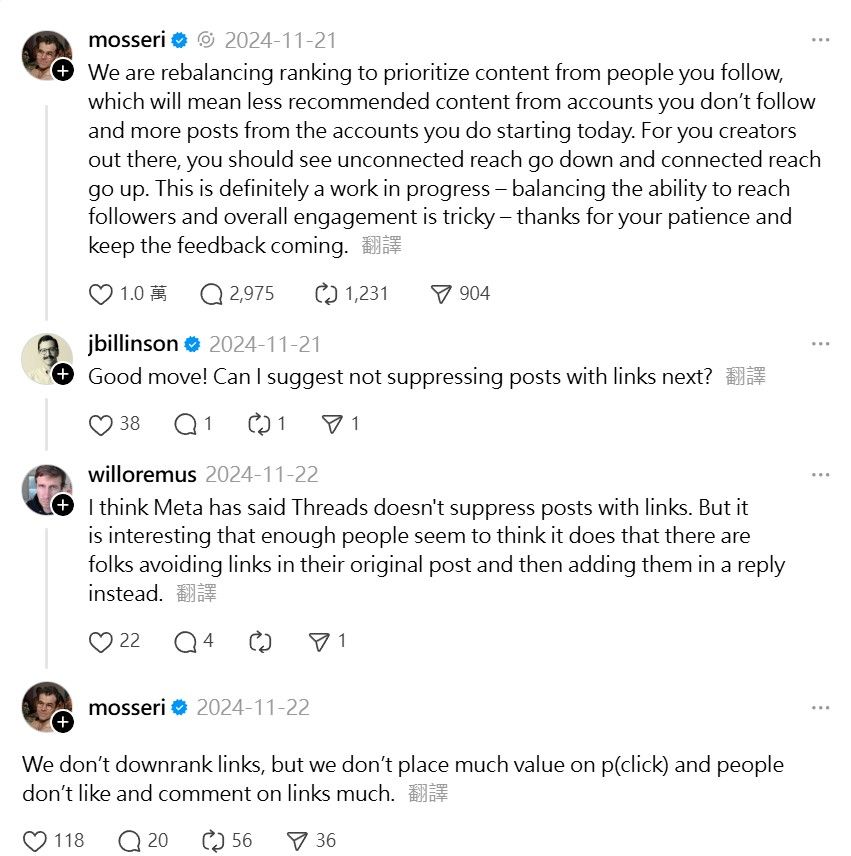Open more options menu on willoremus's post
Screen dimensions: 851x856
click(x=821, y=475)
